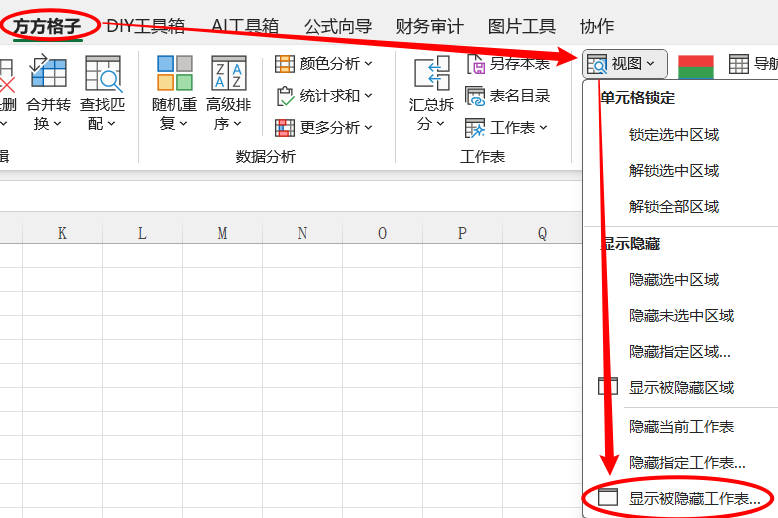Click the 合并转换 icon
This screenshot has height=518, width=778.
48,73
